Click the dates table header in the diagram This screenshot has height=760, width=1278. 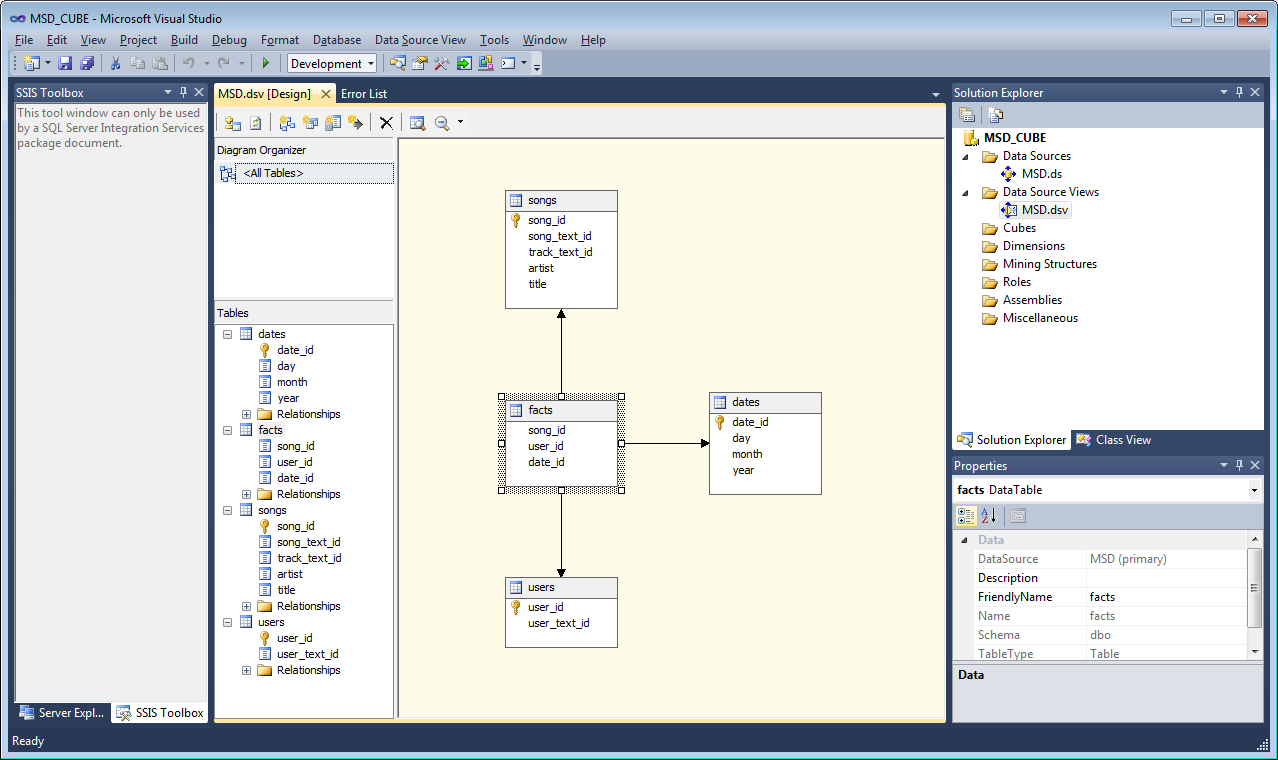pos(765,403)
